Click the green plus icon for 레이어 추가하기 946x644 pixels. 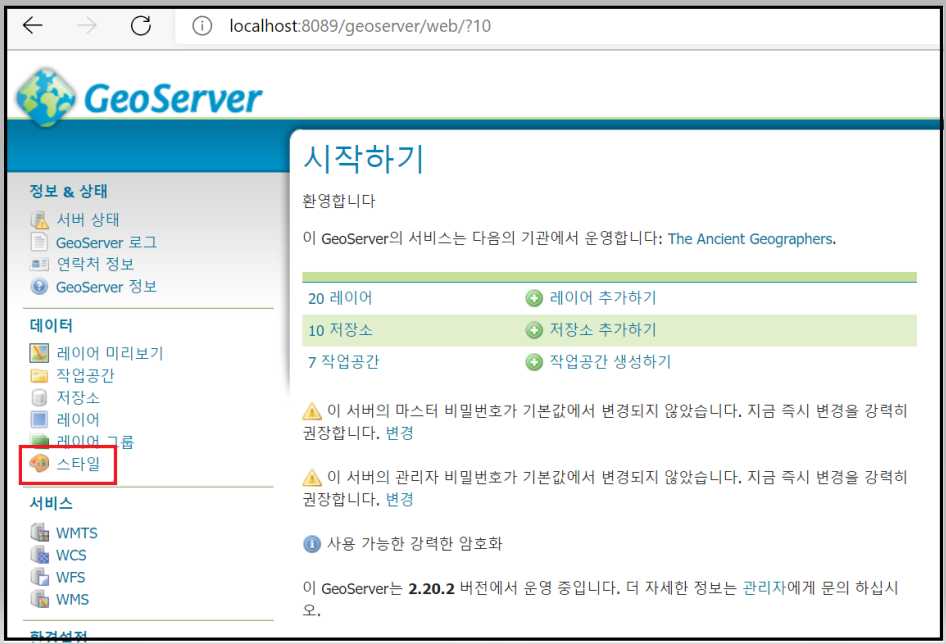(x=534, y=298)
